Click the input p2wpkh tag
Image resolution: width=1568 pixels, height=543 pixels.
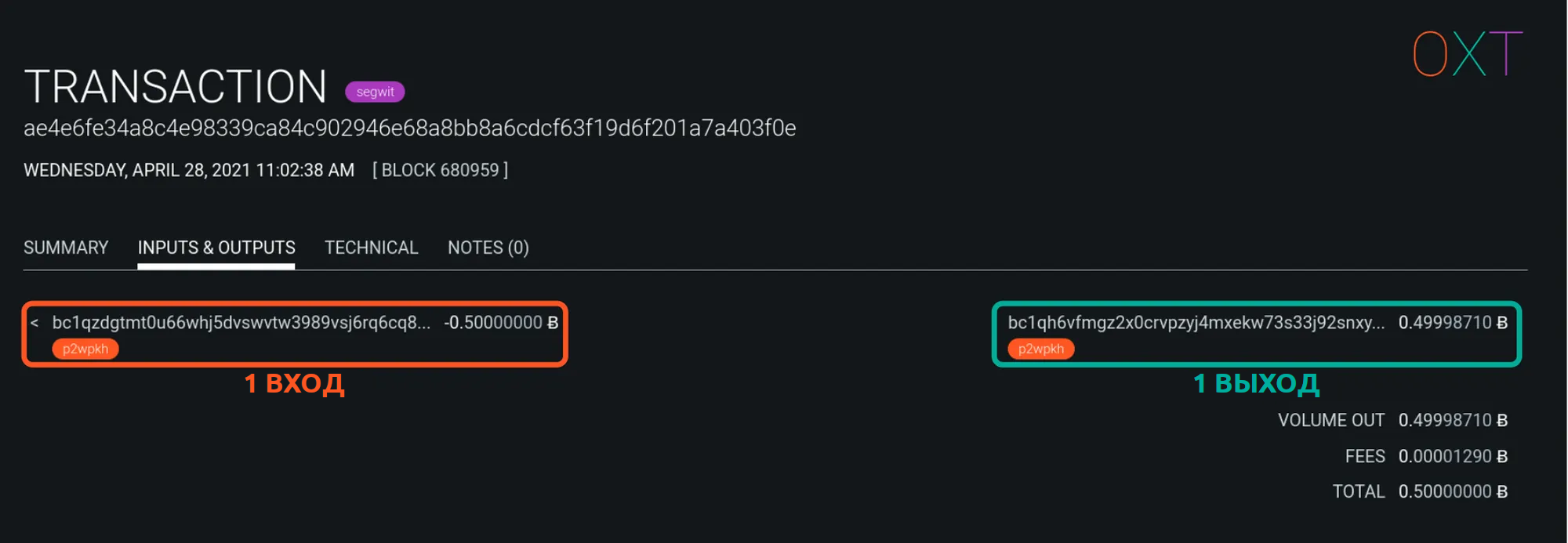pyautogui.click(x=85, y=349)
